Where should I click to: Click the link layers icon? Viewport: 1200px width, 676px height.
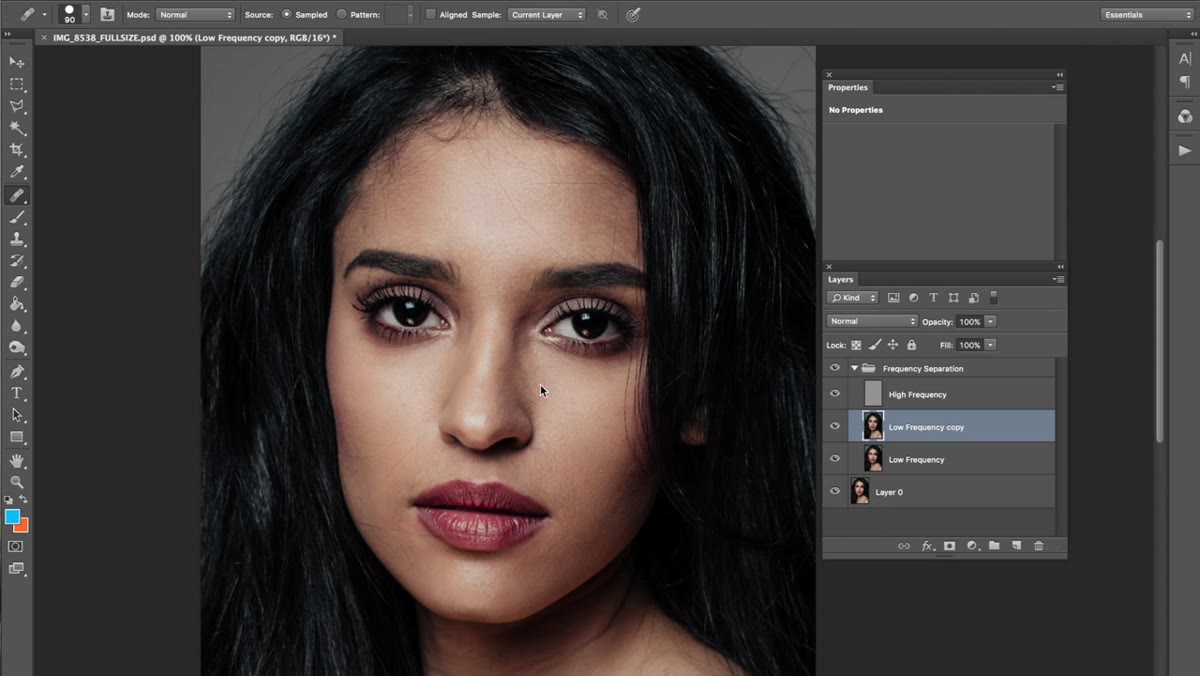(904, 546)
